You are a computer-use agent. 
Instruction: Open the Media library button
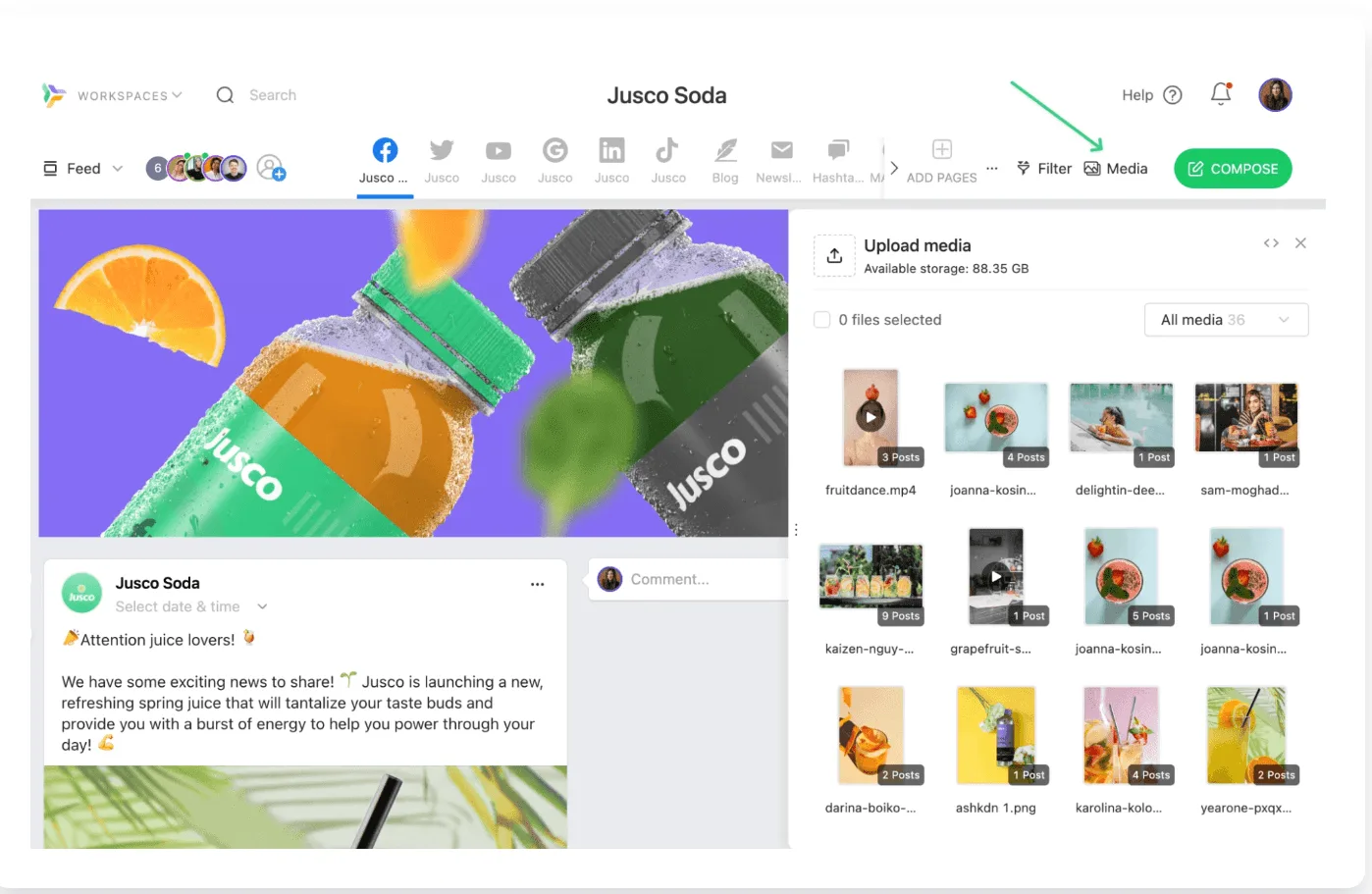click(1116, 169)
